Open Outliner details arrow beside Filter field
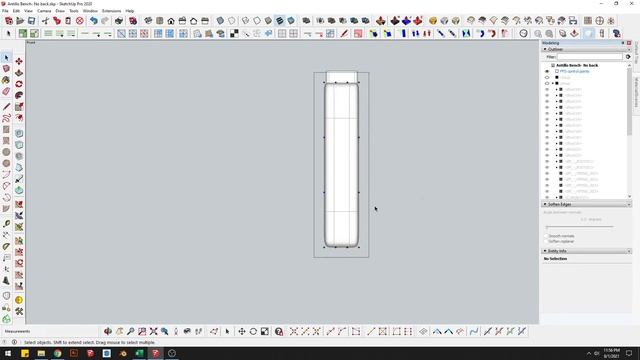 click(x=628, y=57)
